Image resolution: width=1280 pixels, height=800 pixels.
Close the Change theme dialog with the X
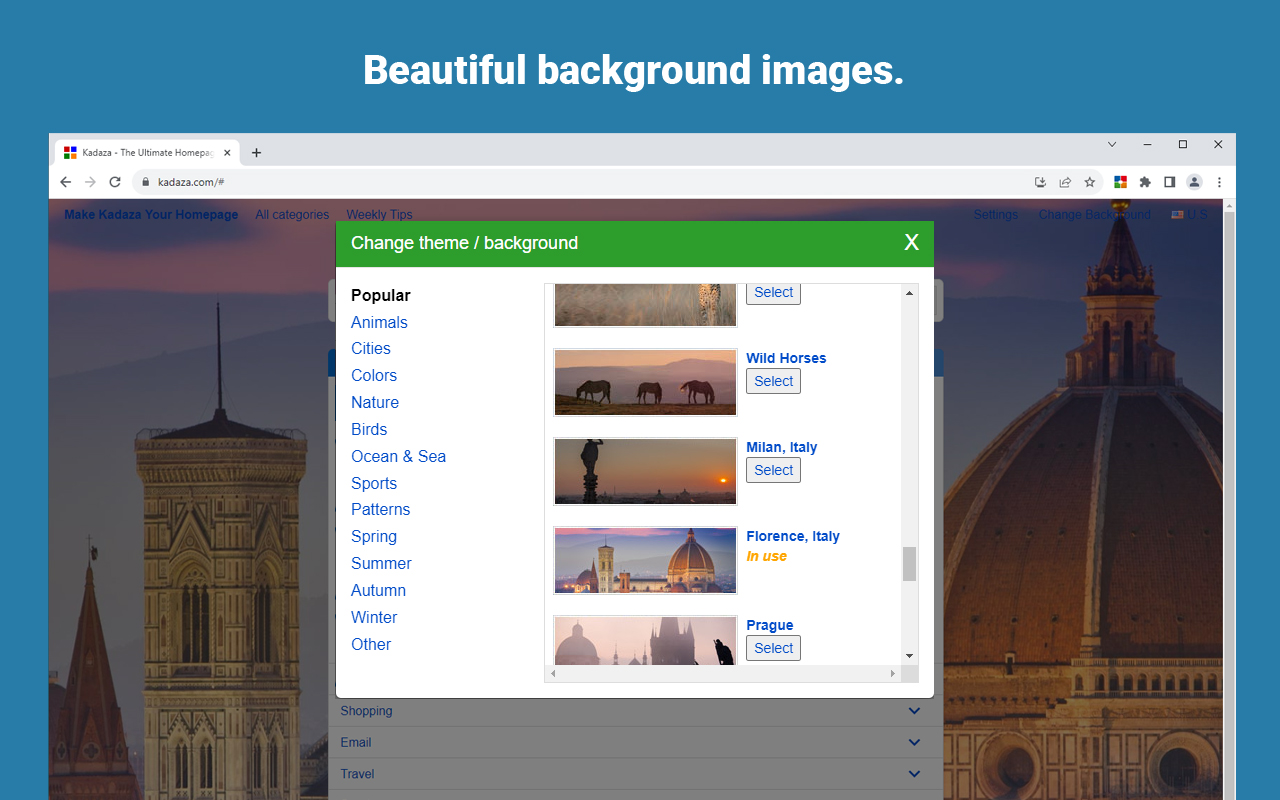(x=911, y=242)
